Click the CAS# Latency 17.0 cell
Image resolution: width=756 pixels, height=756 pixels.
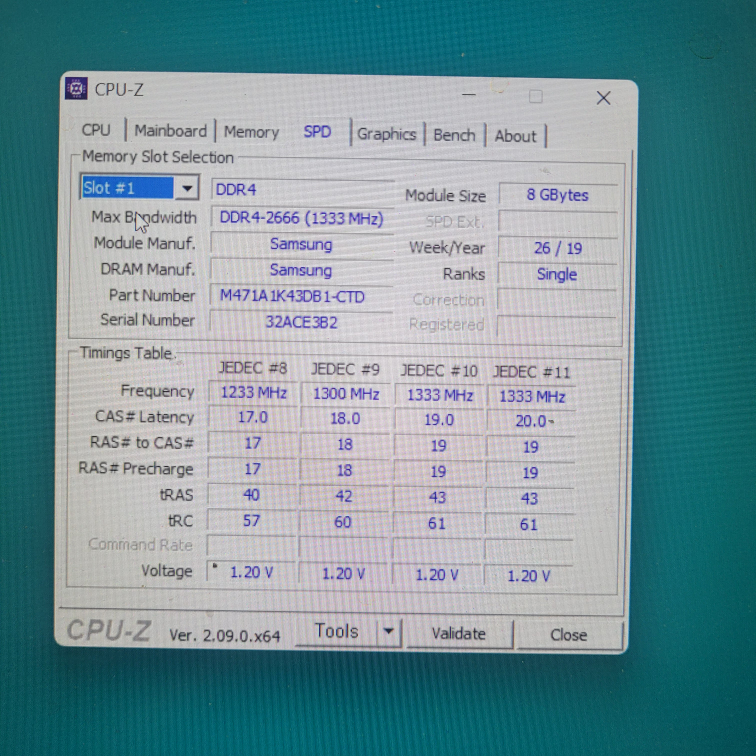click(x=253, y=417)
